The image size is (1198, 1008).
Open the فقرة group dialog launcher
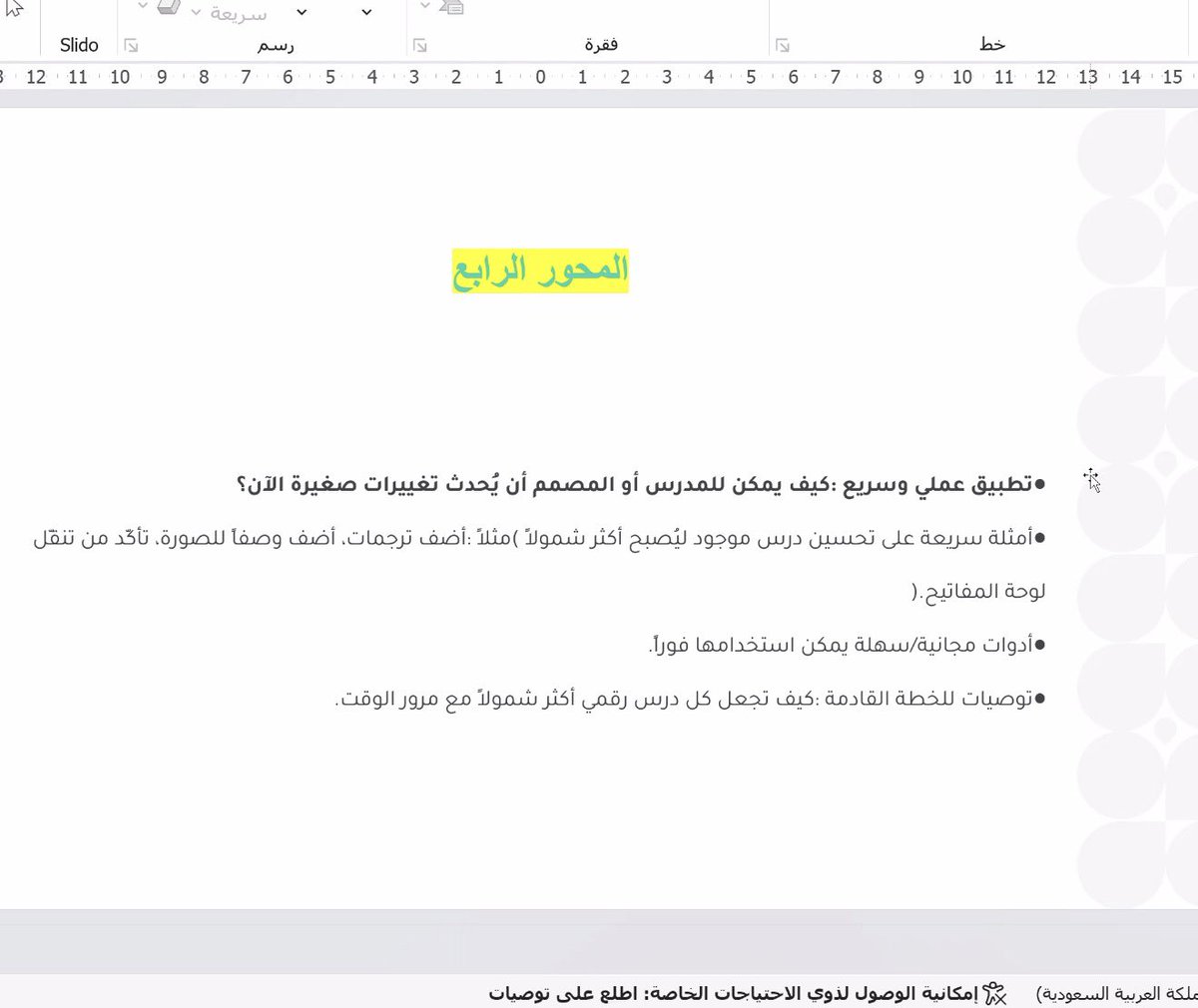point(420,45)
